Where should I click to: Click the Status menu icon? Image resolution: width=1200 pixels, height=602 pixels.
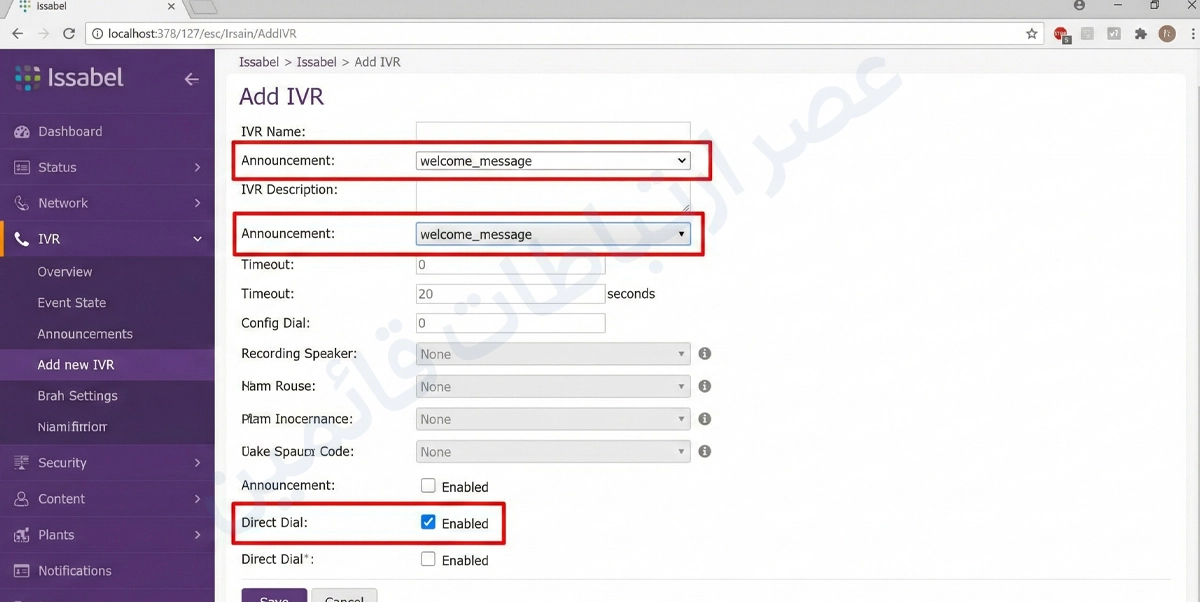coord(22,168)
